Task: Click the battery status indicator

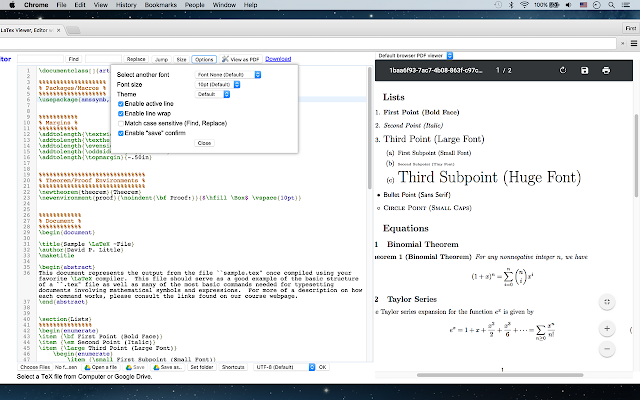Action: click(547, 5)
